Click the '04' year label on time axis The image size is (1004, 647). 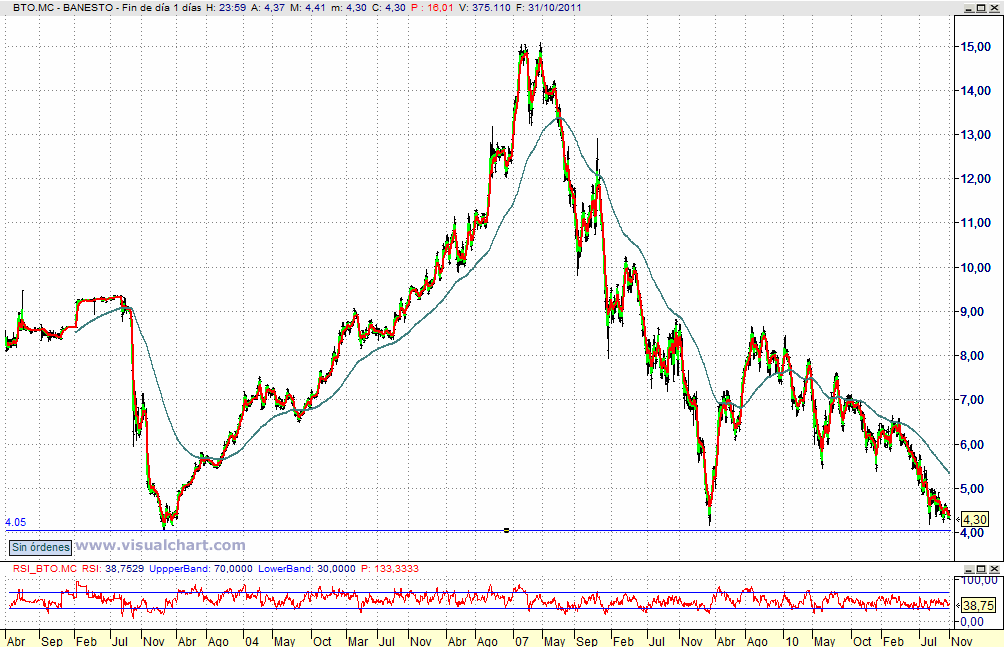pos(252,641)
